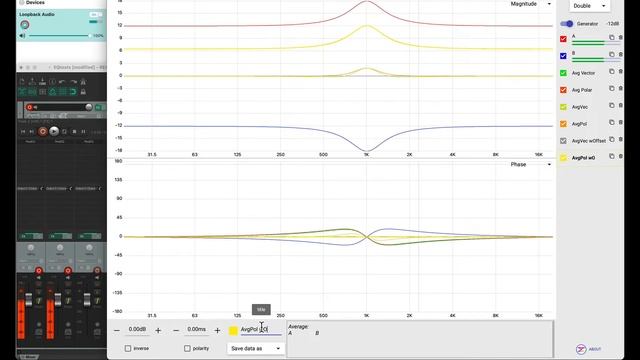Click the -12dB generator level value
This screenshot has height=360, width=640.
point(612,24)
